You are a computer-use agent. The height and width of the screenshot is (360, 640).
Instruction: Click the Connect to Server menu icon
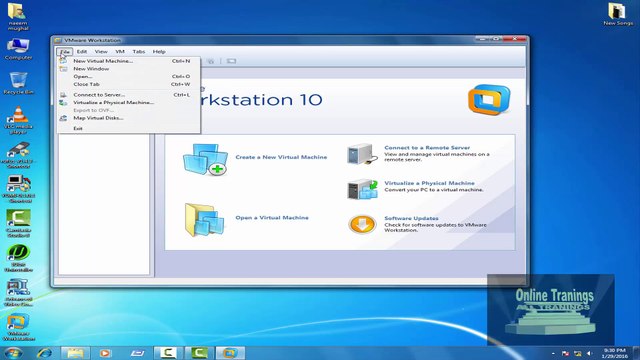(x=63, y=95)
